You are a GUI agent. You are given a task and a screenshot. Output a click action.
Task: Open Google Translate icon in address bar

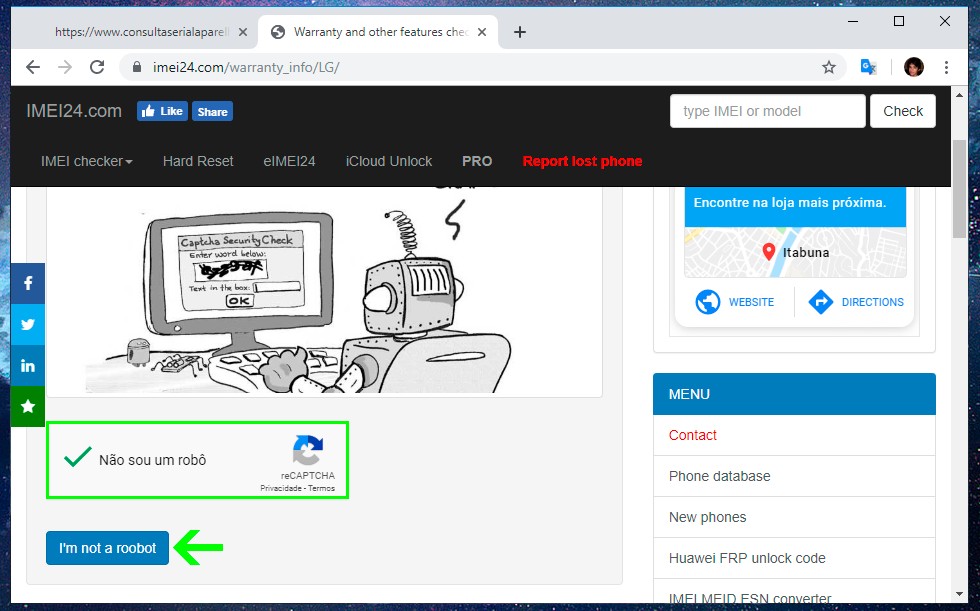868,67
